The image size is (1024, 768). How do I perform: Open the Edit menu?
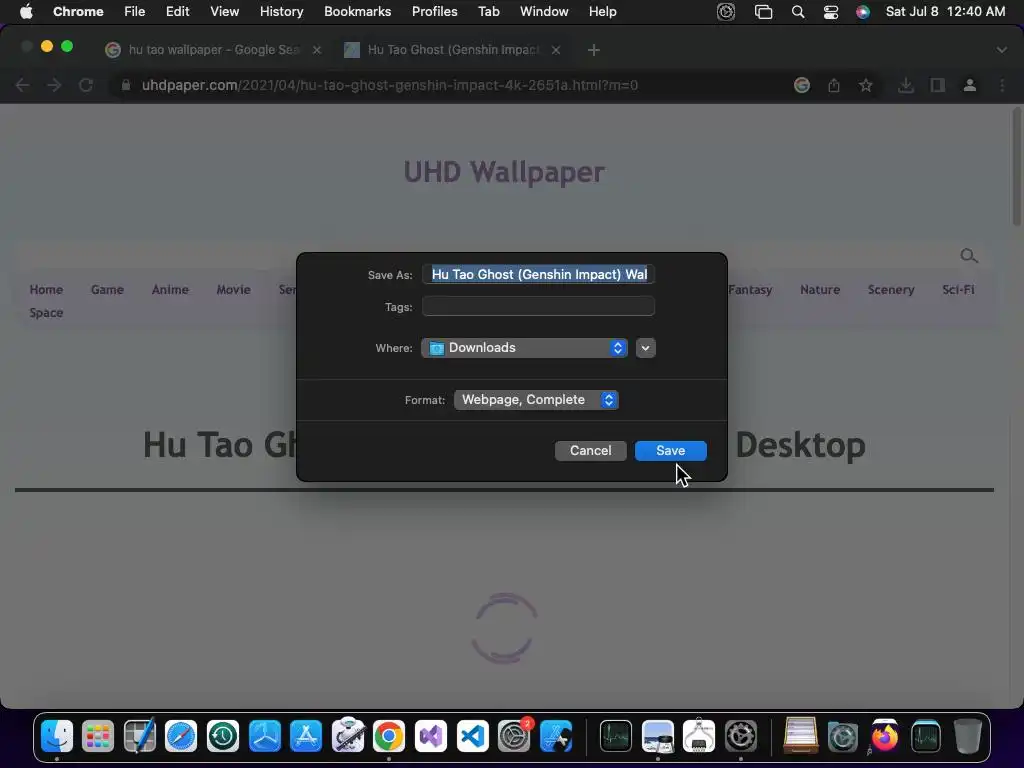pyautogui.click(x=177, y=11)
